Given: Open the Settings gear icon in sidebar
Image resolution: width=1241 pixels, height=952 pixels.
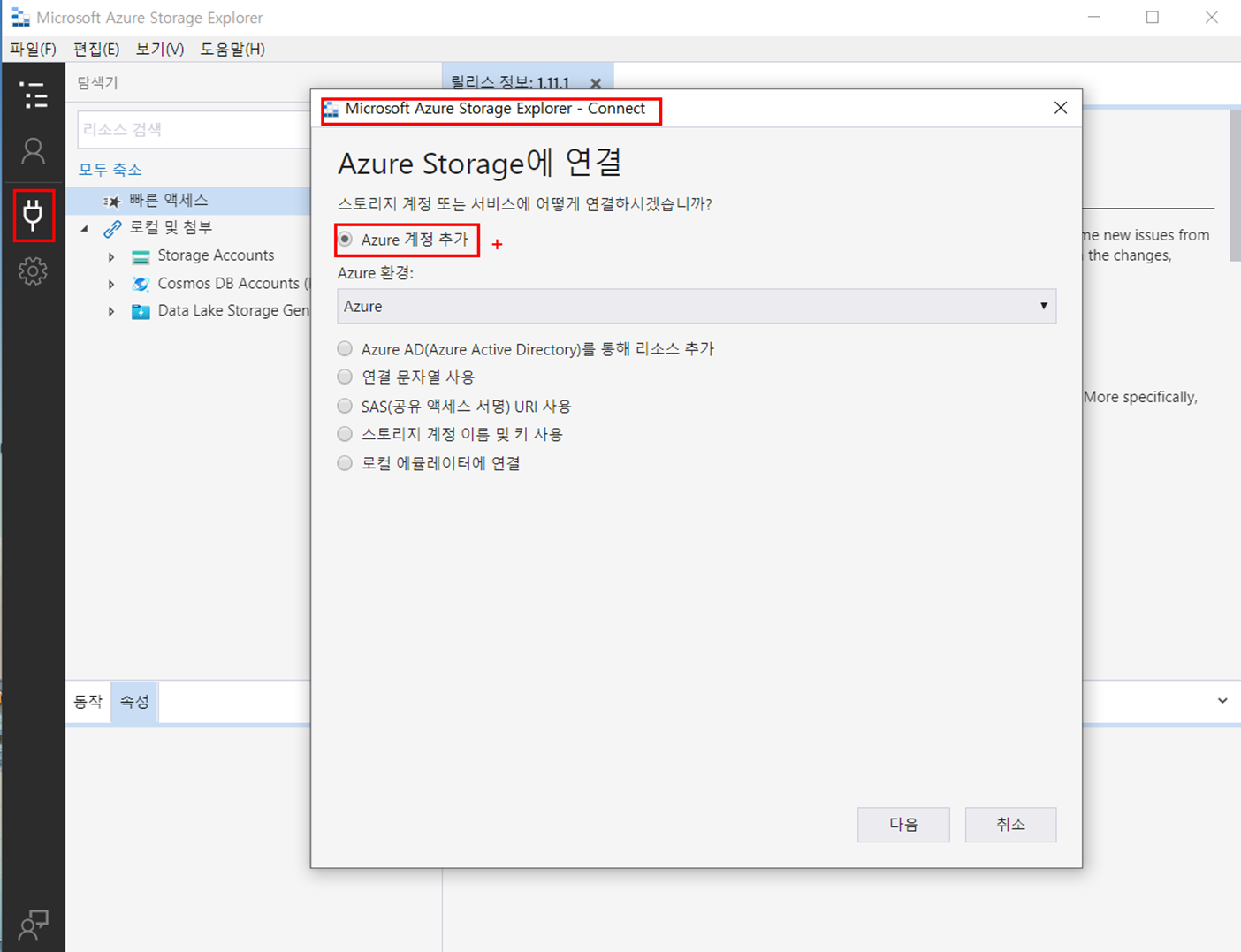Looking at the screenshot, I should (34, 271).
